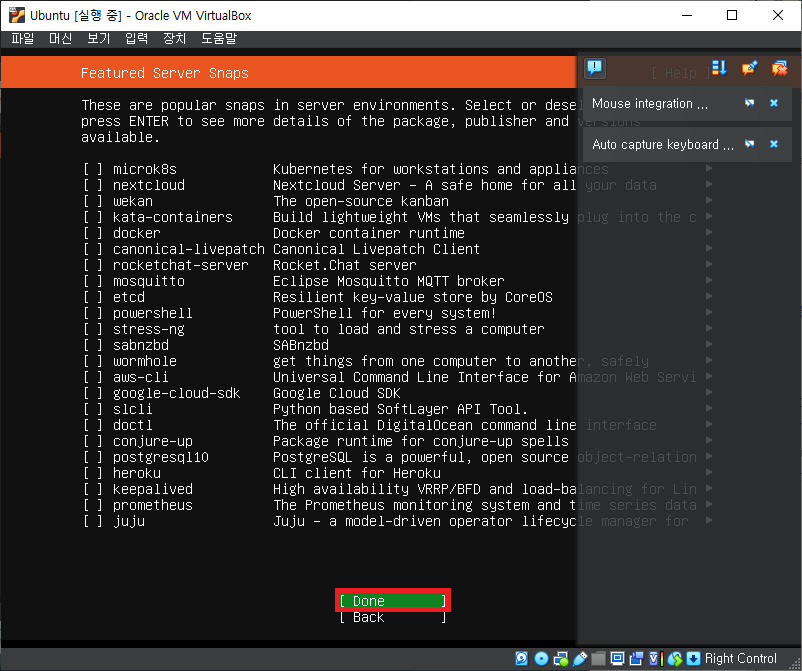The height and width of the screenshot is (671, 802).
Task: Click the network adapter status icon
Action: coord(561,659)
